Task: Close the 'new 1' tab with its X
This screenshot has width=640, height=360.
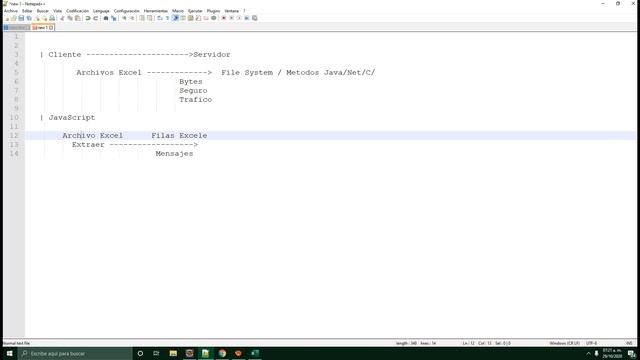Action: click(51, 27)
